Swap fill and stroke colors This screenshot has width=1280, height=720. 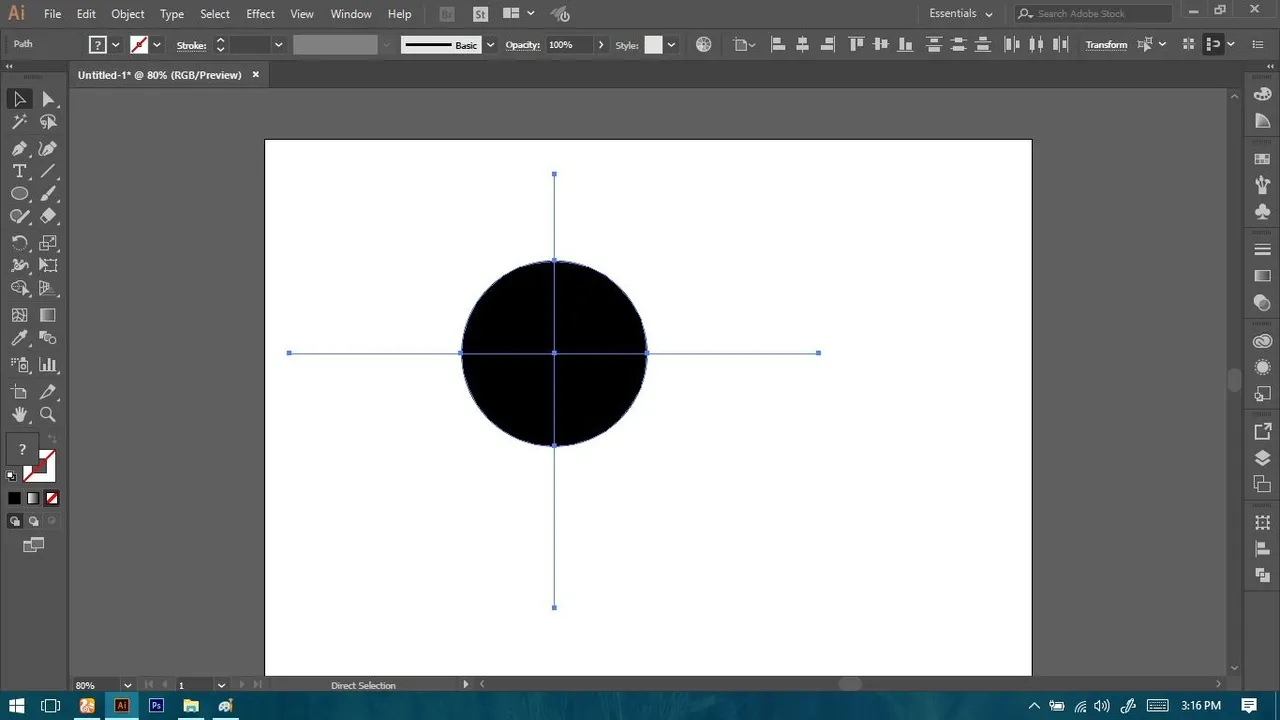pos(52,440)
